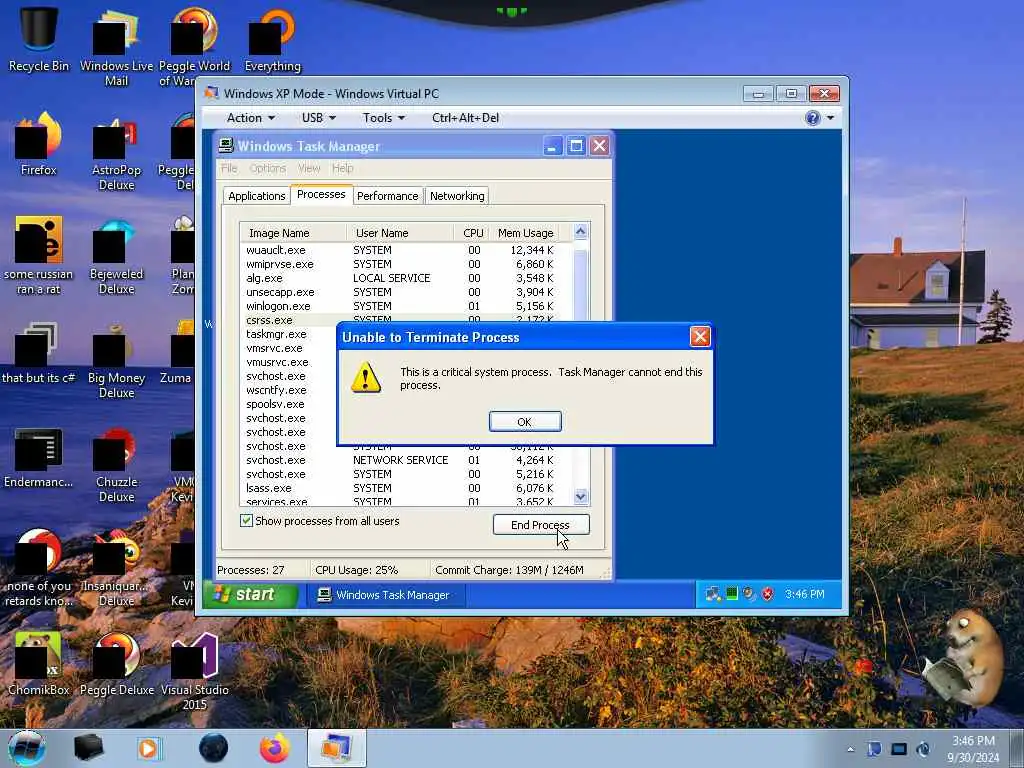Sort by User Name column header
Screen dimensions: 1024x768
[400, 233]
